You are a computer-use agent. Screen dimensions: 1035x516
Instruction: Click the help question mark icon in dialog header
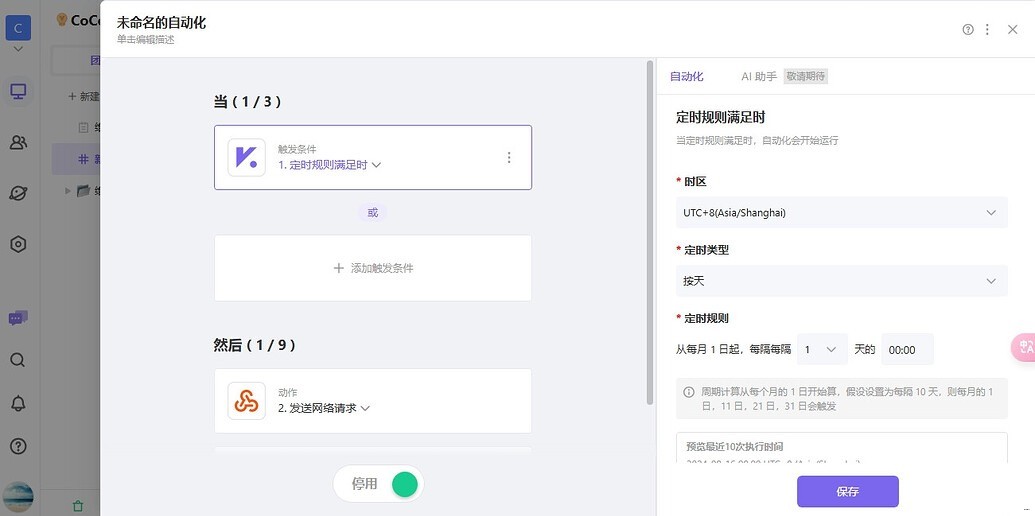968,30
